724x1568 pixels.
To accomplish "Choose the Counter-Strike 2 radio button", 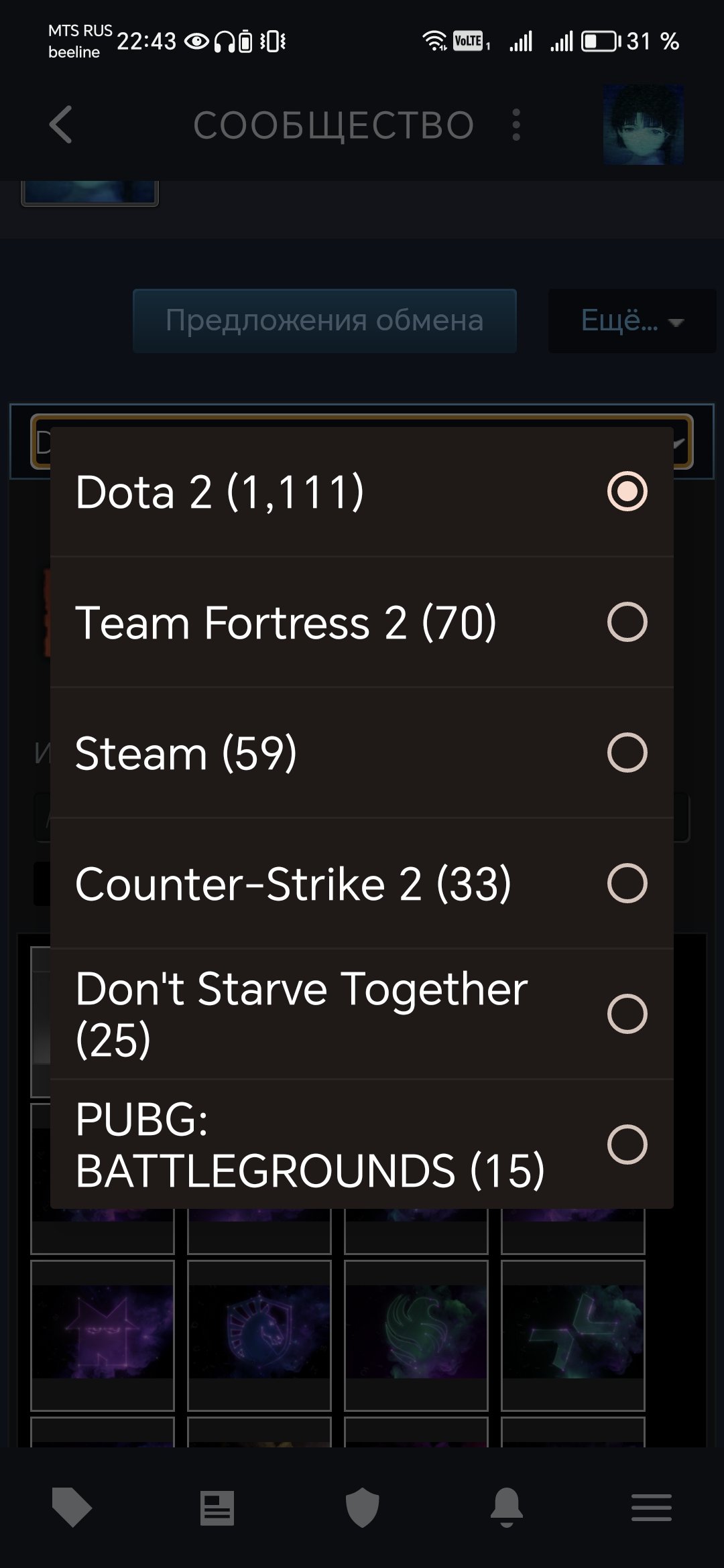I will point(627,883).
